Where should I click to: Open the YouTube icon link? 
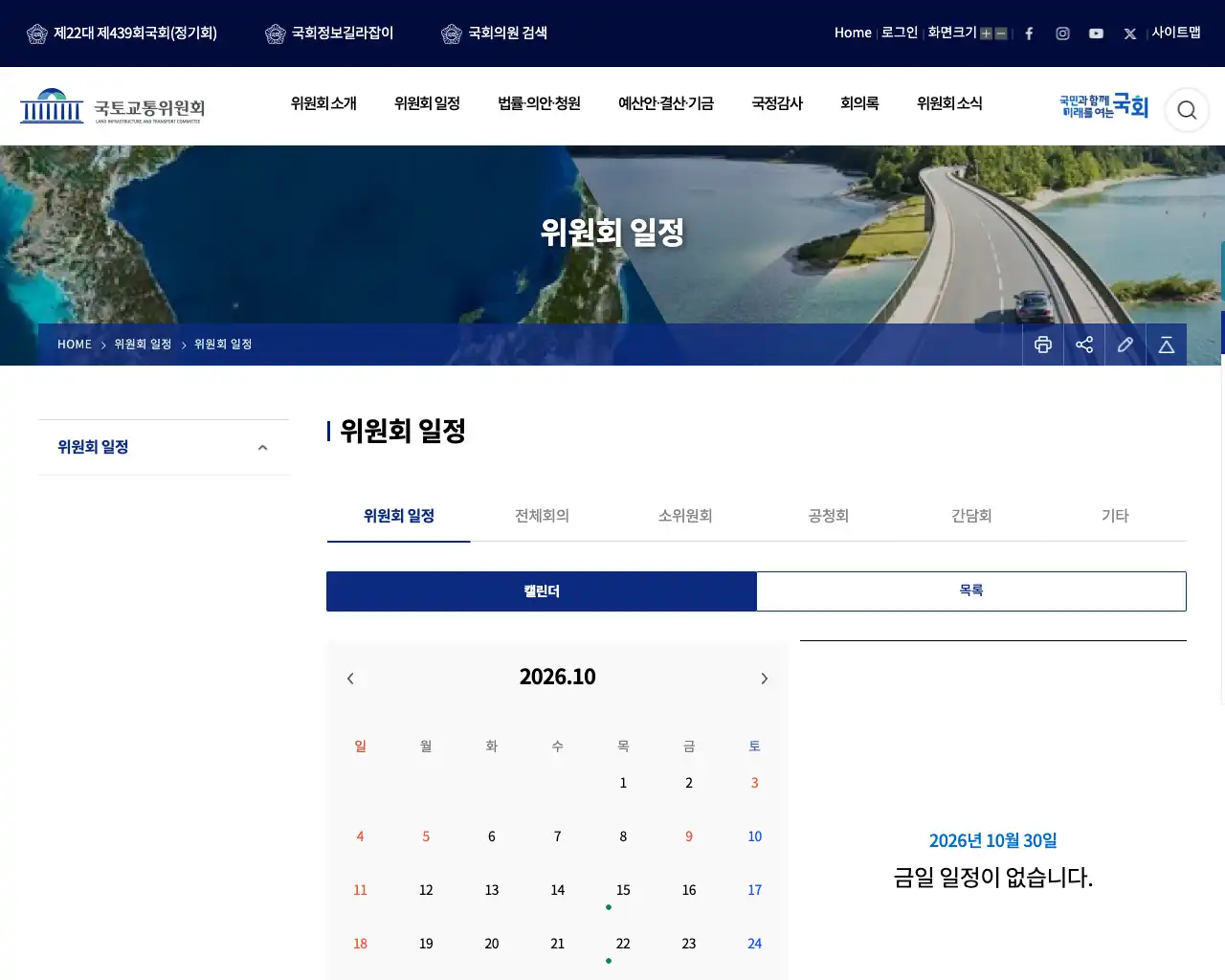coord(1096,33)
